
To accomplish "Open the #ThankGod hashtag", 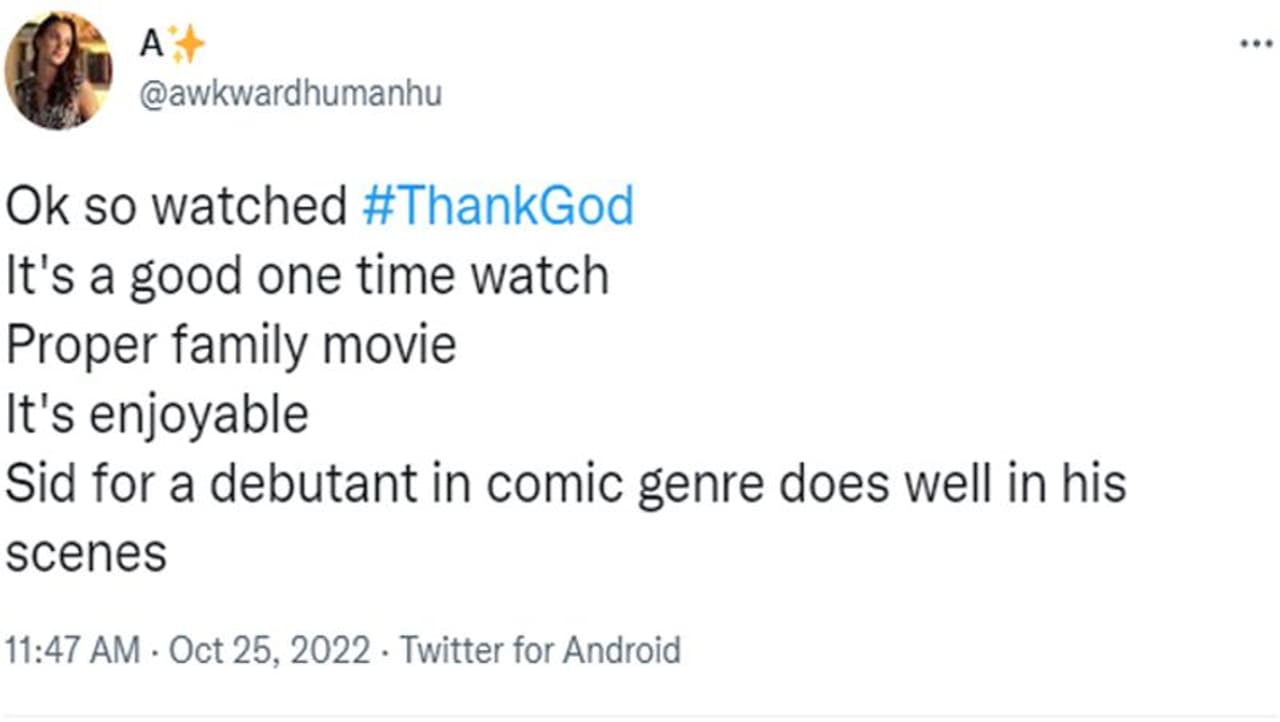I will [497, 207].
